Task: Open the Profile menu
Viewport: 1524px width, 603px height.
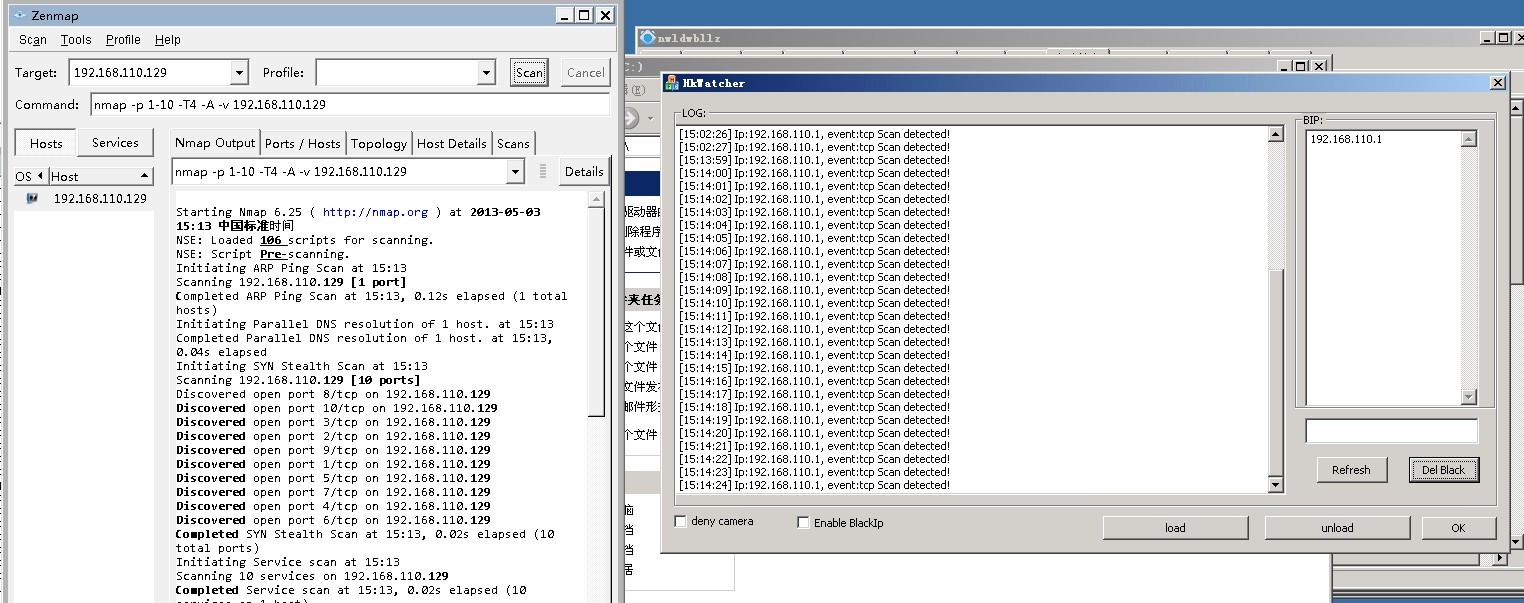Action: pos(123,40)
